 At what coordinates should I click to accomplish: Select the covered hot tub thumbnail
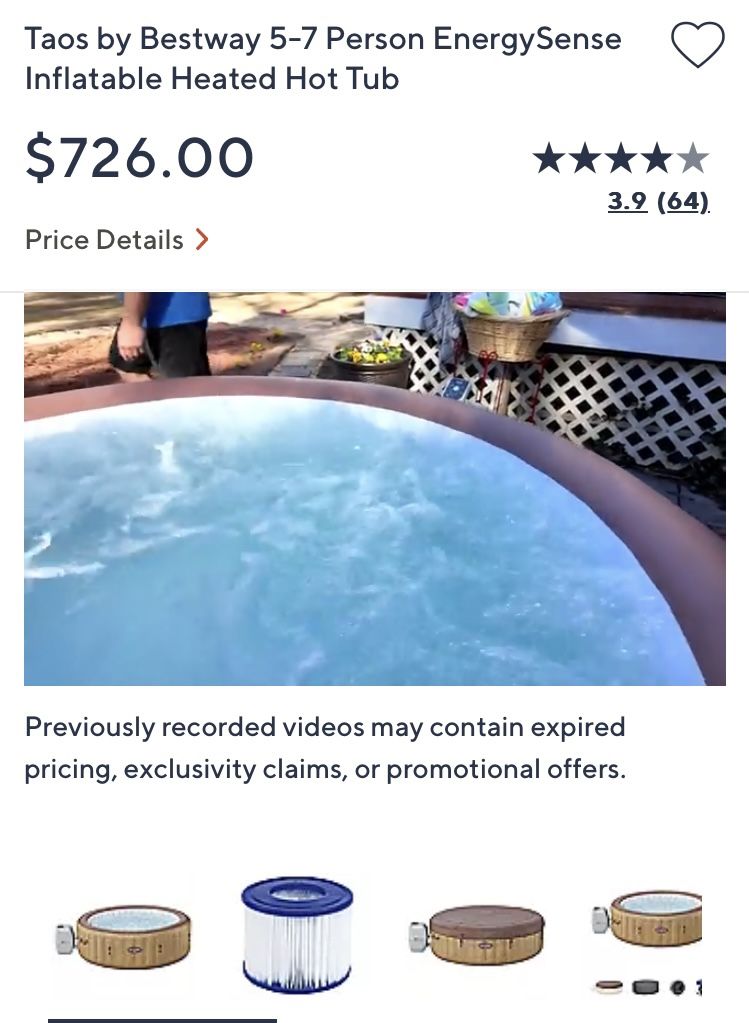477,935
